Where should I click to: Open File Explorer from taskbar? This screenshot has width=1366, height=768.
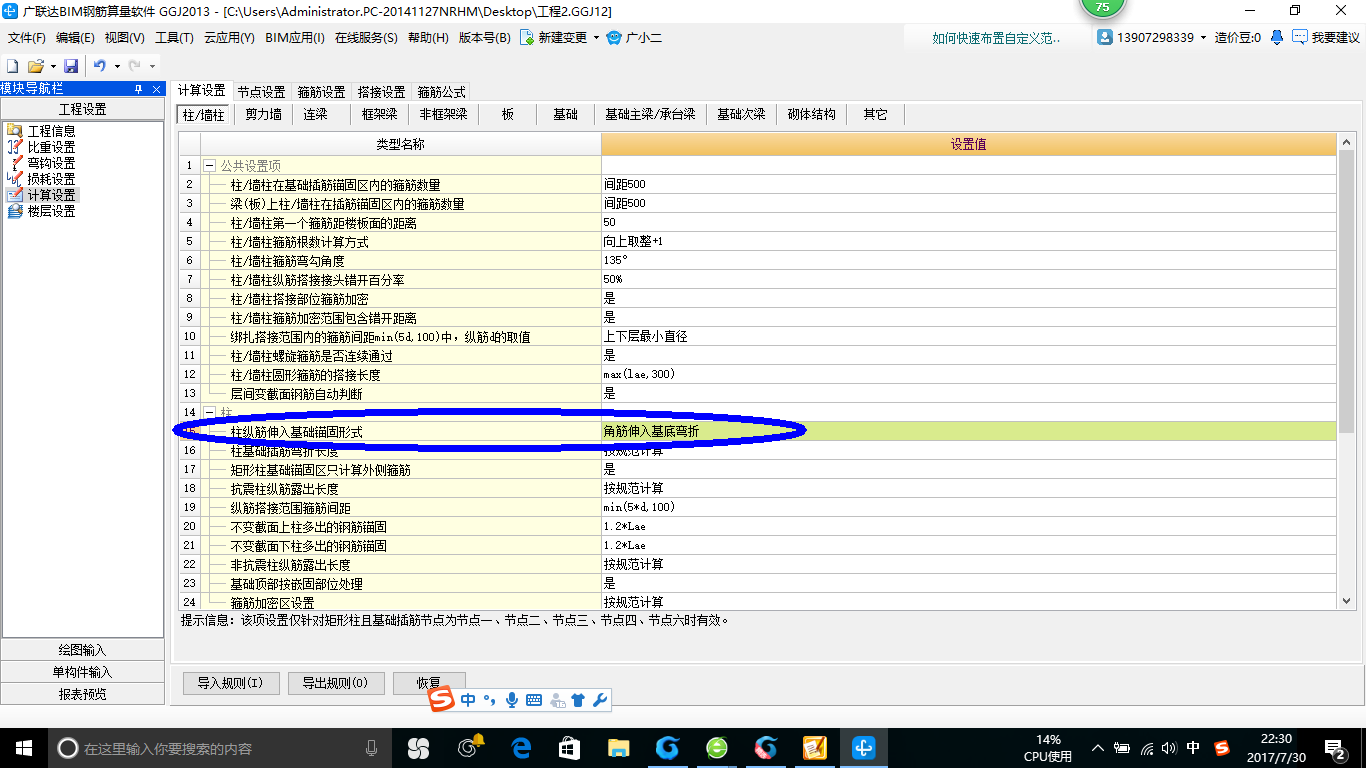(619, 747)
